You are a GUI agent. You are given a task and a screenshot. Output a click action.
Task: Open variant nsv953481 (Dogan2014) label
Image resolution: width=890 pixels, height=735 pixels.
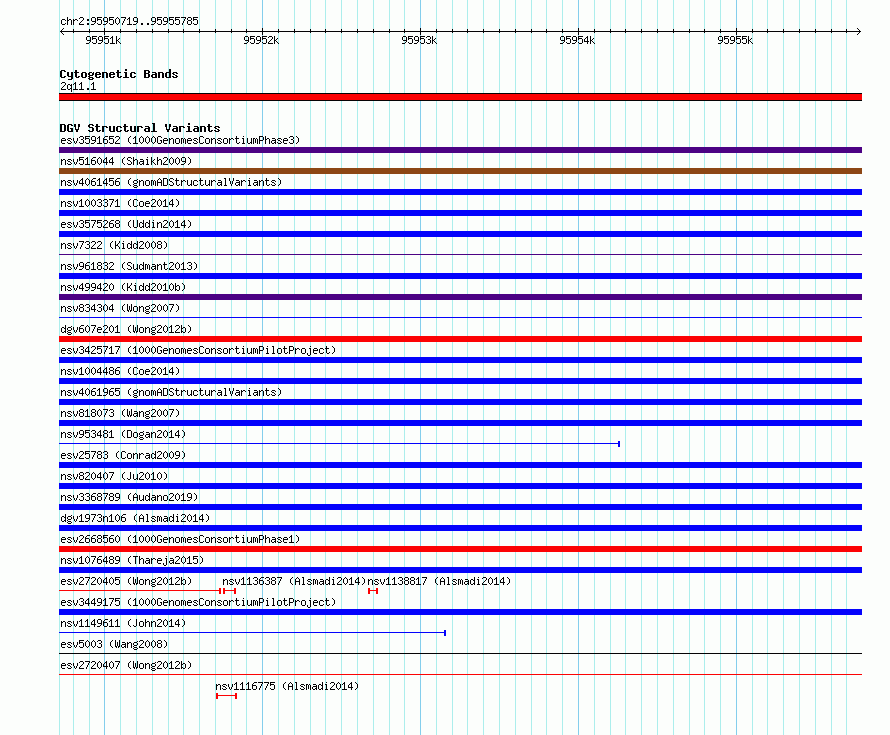123,434
